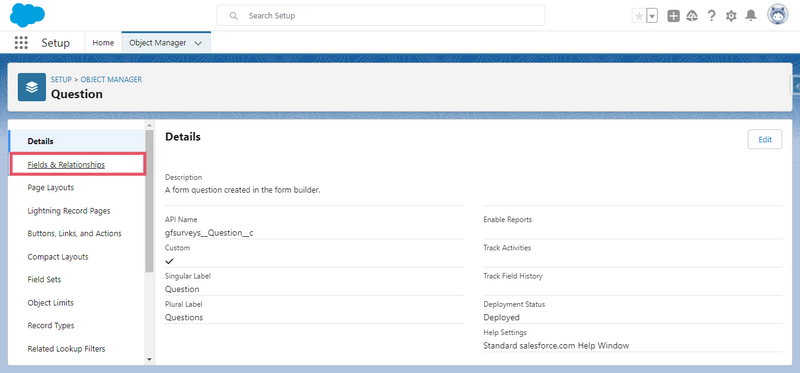Click the Custom checkmark indicator
This screenshot has width=800, height=373.
(x=169, y=261)
